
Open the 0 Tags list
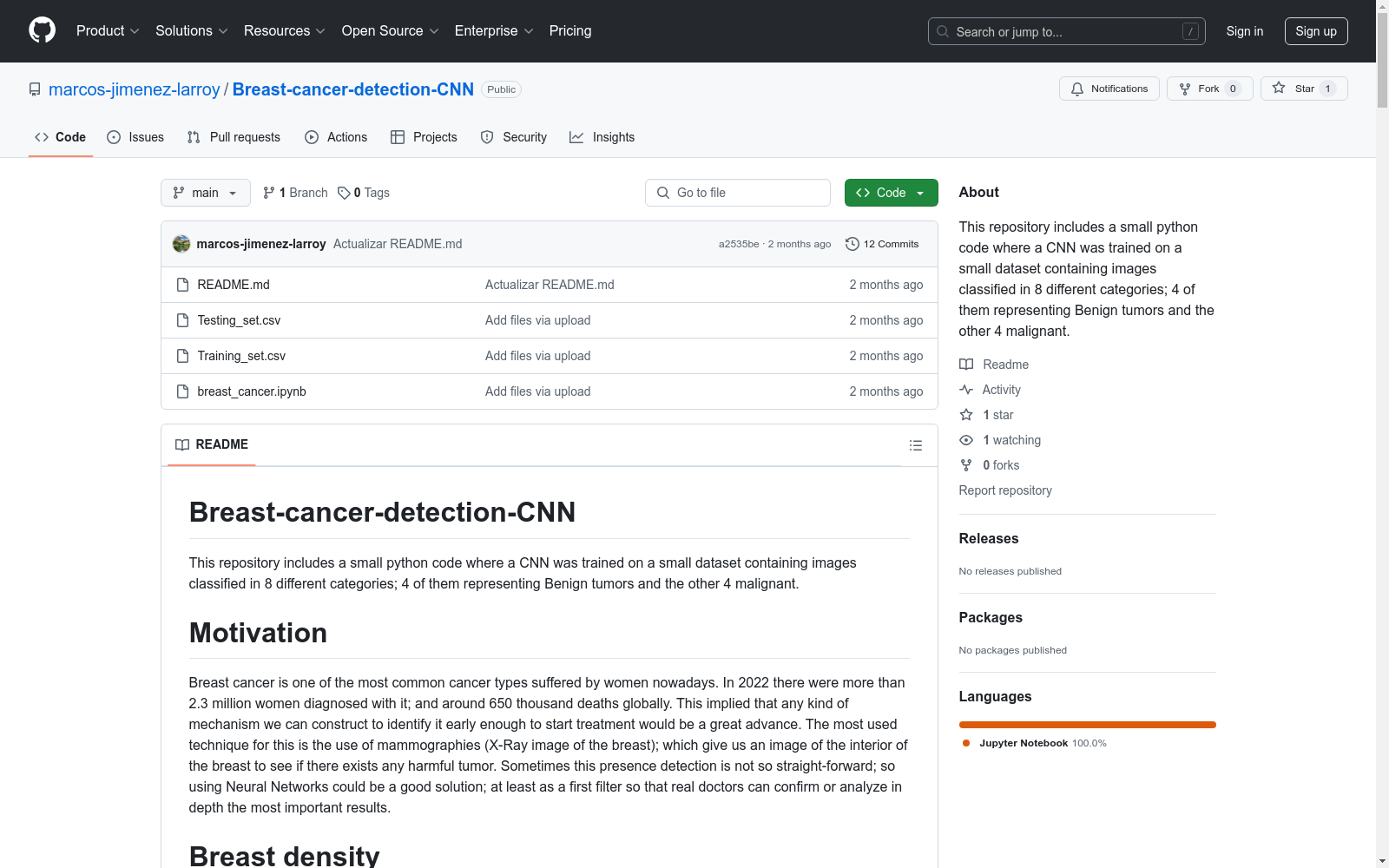pos(364,193)
